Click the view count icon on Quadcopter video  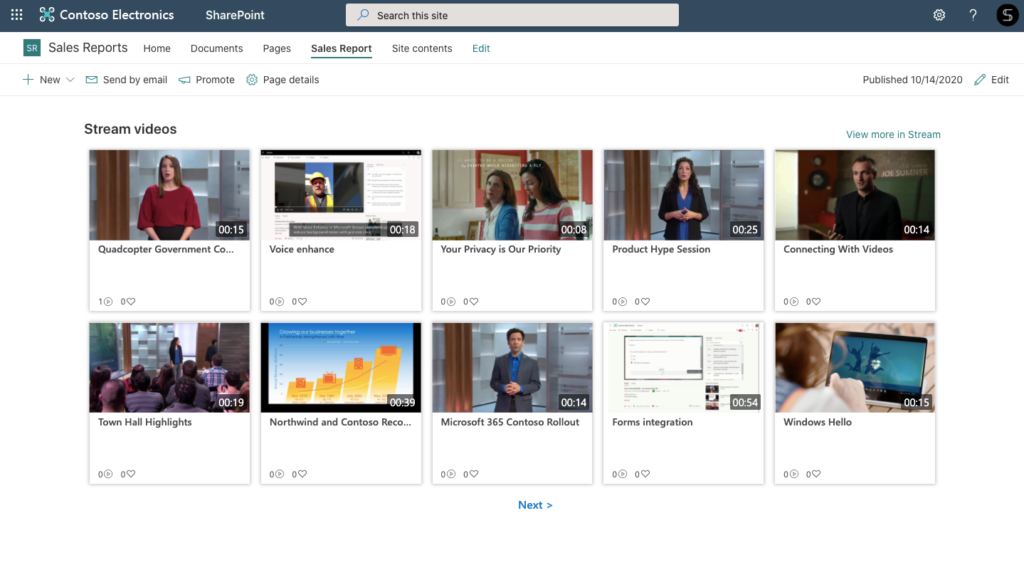[x=108, y=301]
